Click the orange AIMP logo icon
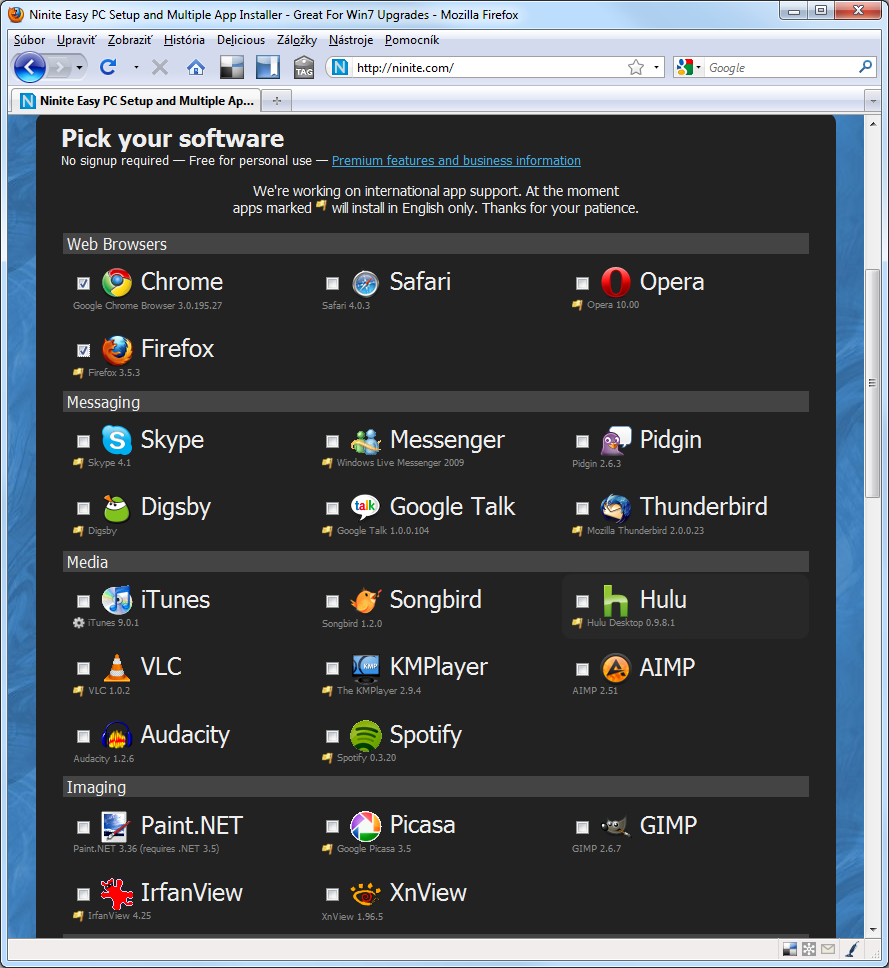This screenshot has height=968, width=889. click(x=616, y=668)
